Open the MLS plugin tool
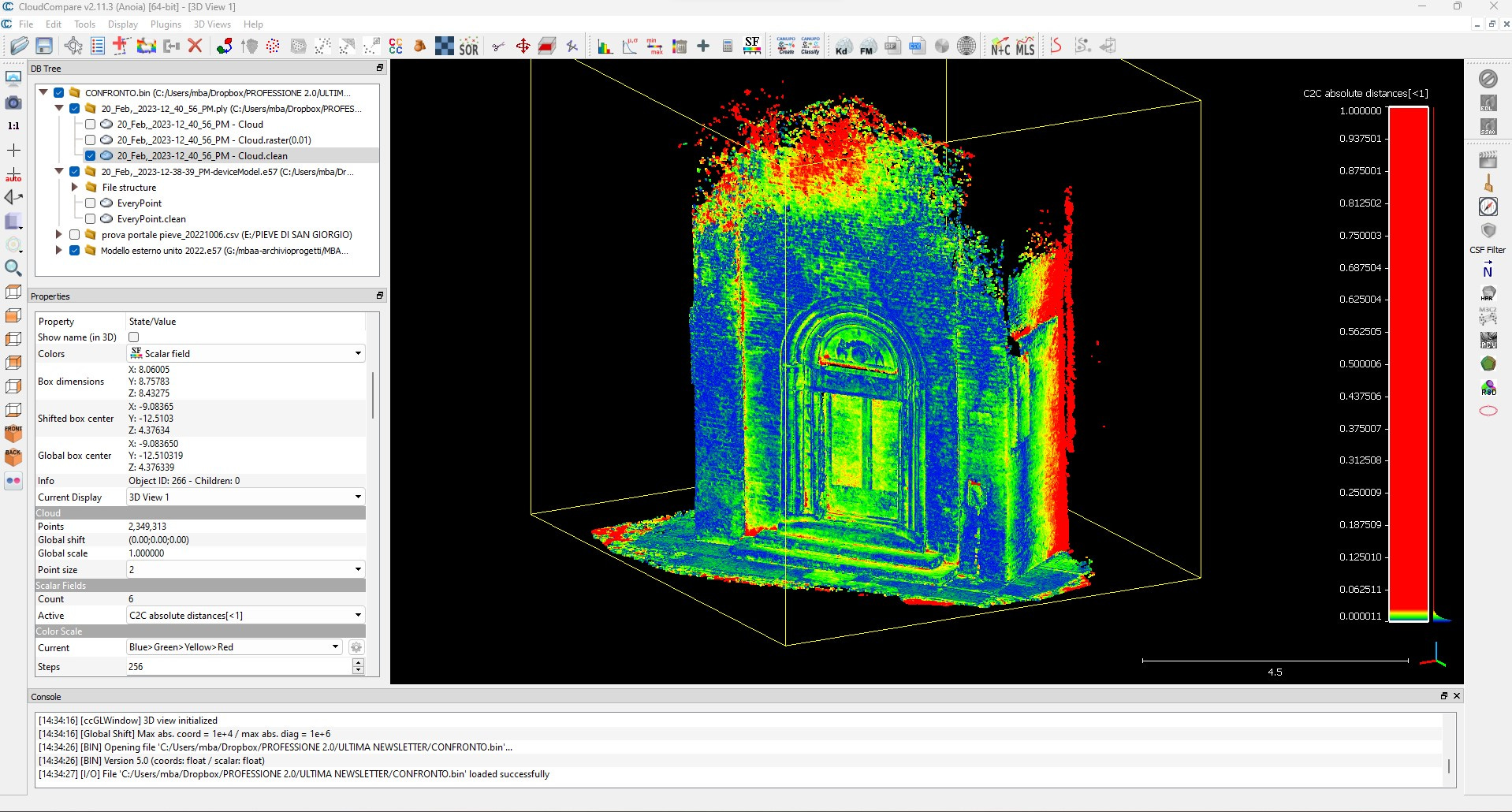 click(x=1025, y=47)
